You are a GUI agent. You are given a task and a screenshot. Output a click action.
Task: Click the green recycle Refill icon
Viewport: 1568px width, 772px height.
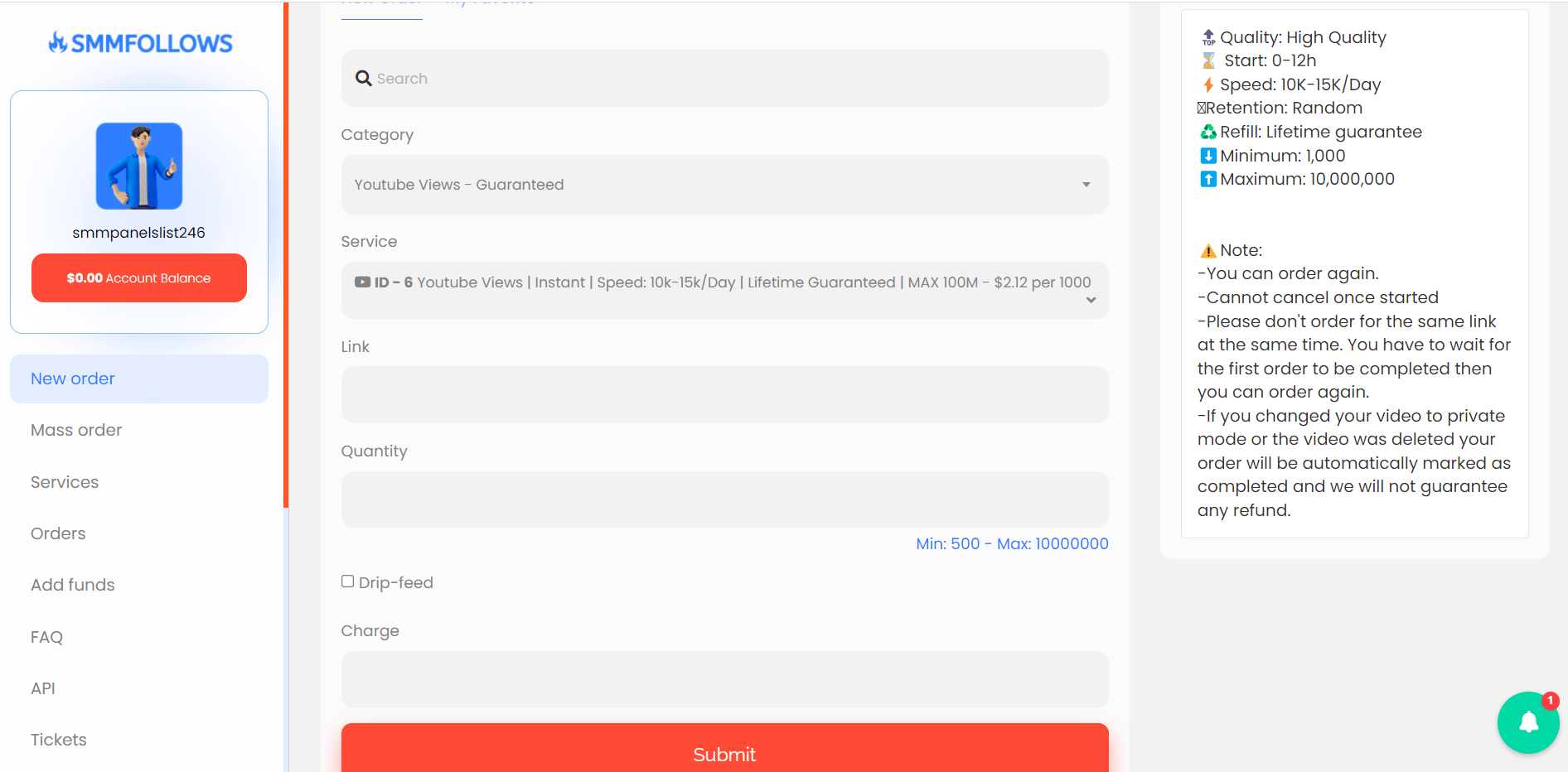pos(1208,133)
